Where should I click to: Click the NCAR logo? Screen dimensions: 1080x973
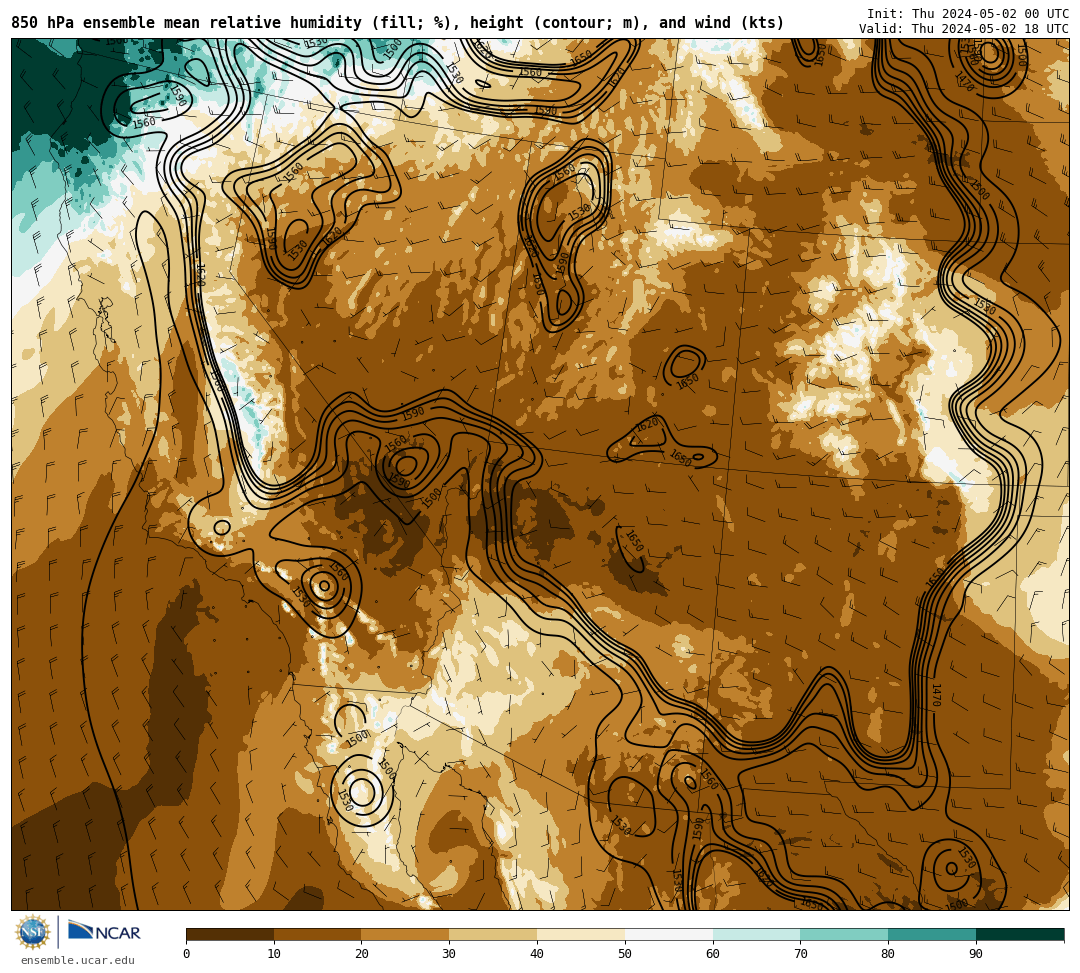[x=104, y=932]
